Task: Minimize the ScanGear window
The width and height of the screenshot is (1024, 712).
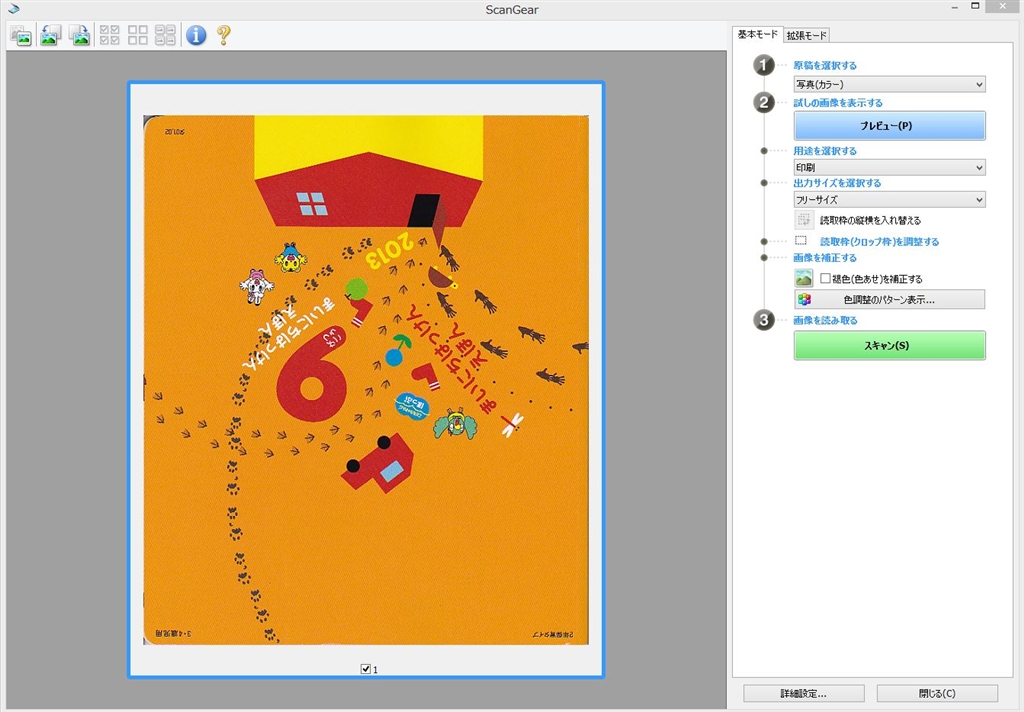Action: point(955,7)
